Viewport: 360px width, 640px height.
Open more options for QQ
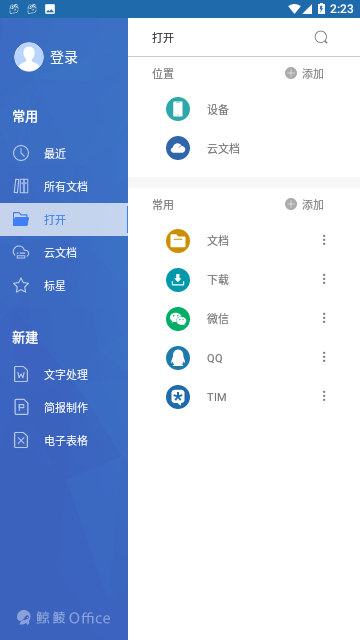click(x=324, y=357)
